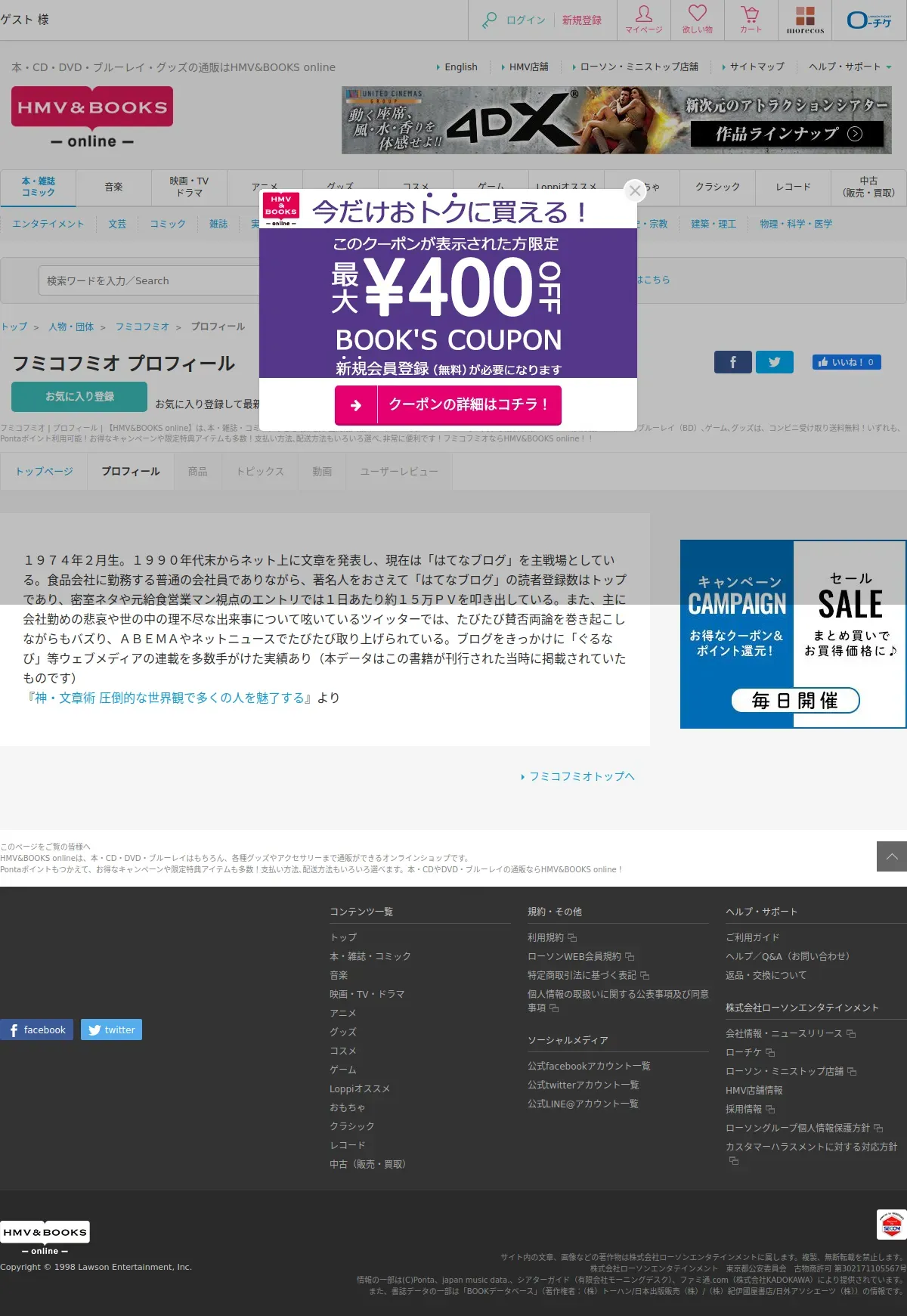Open 動画 artist tab
Image resolution: width=907 pixels, height=1316 pixels.
tap(322, 471)
